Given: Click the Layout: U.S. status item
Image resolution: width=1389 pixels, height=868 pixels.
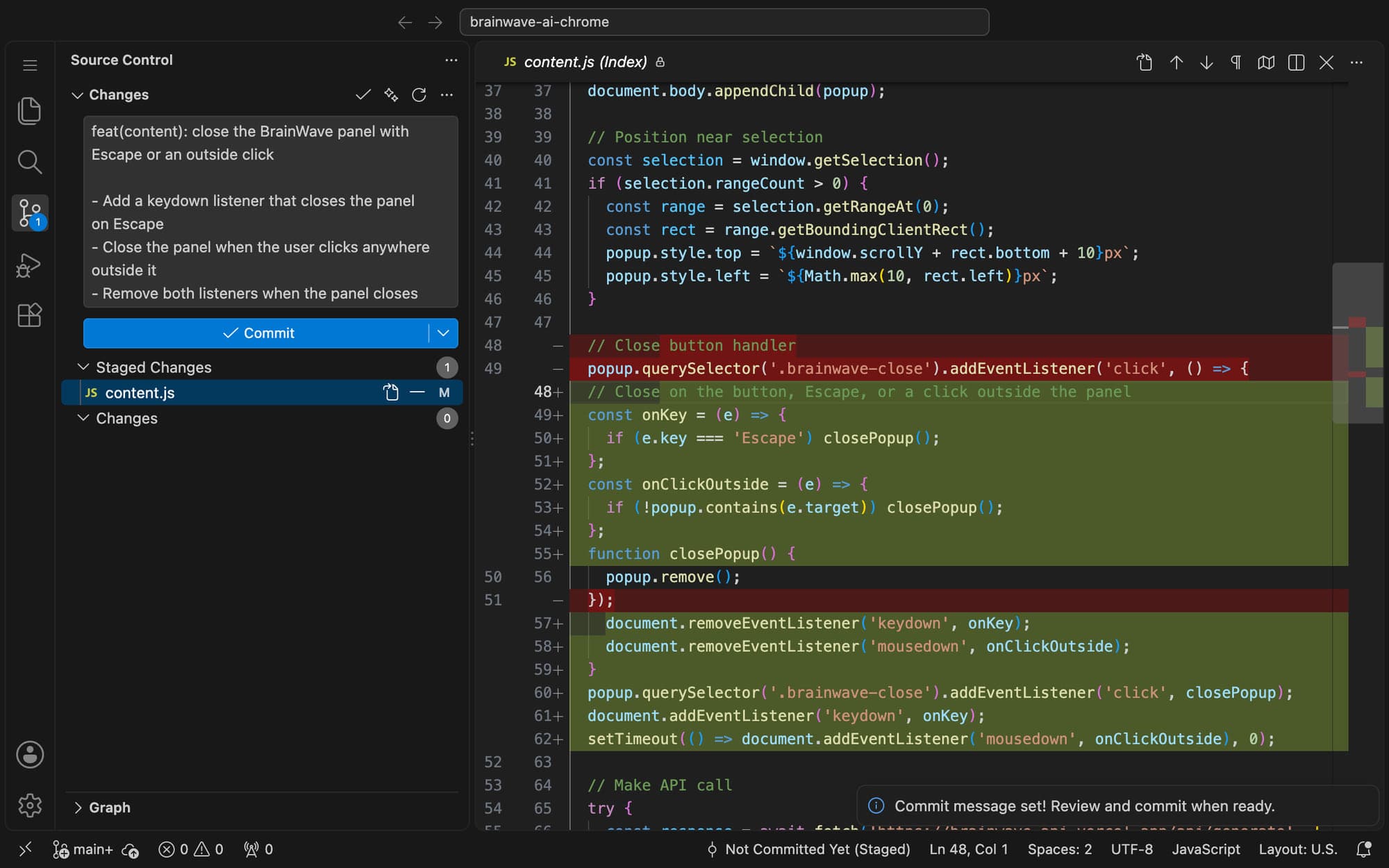Looking at the screenshot, I should 1298,849.
